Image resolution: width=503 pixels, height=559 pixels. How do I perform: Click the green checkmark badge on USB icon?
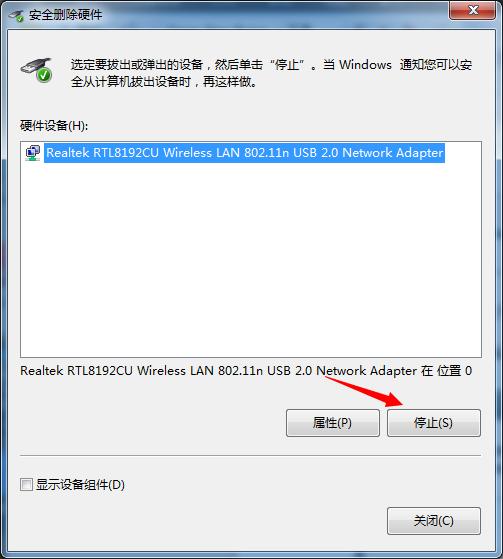[44, 75]
